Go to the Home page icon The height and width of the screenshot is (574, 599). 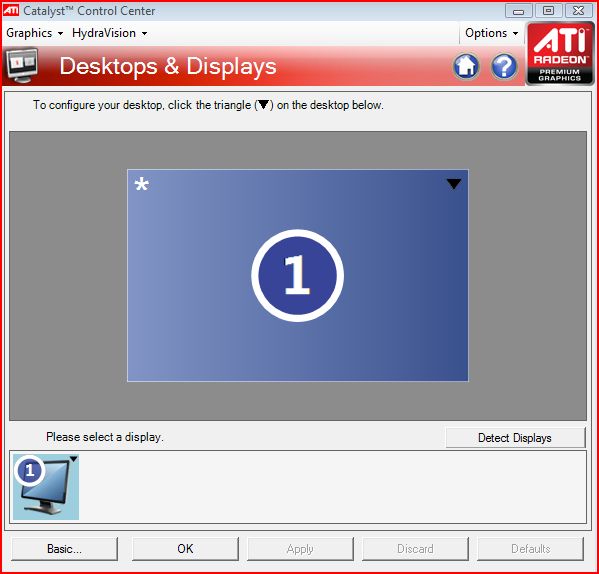point(466,66)
